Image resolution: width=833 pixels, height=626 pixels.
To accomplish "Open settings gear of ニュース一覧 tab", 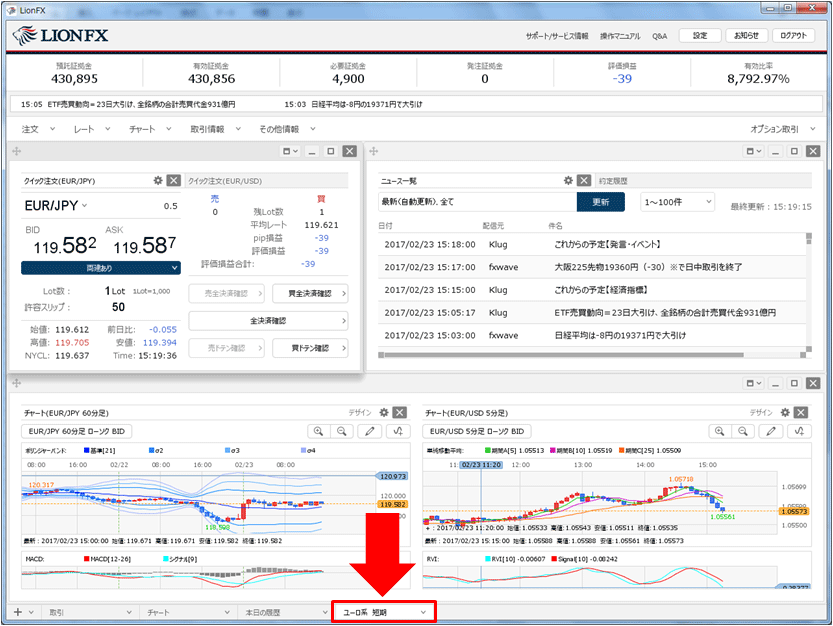I will (568, 181).
